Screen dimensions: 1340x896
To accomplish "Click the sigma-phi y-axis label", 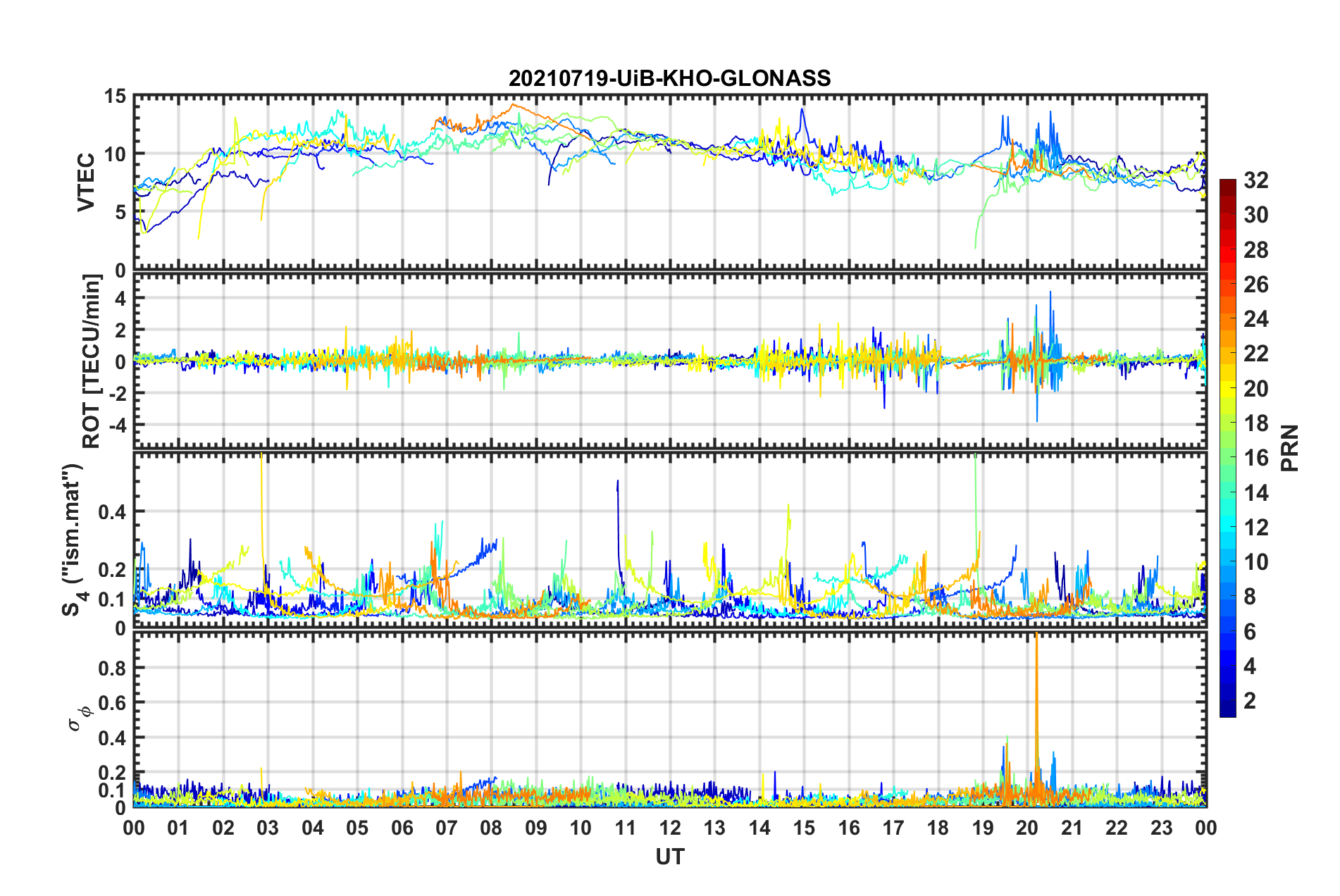I will click(x=80, y=718).
